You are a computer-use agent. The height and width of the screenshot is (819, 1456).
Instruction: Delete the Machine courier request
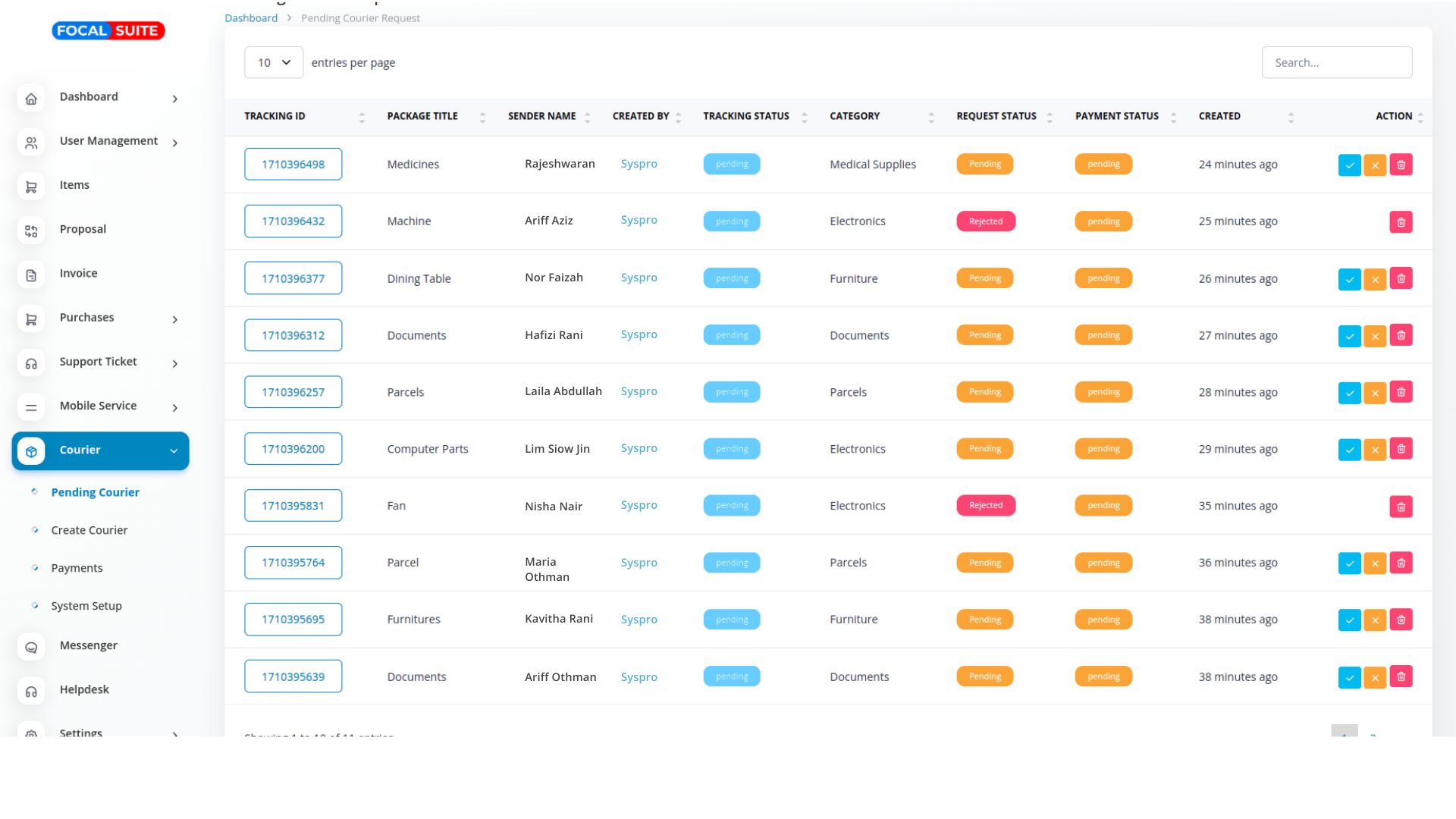pyautogui.click(x=1400, y=222)
